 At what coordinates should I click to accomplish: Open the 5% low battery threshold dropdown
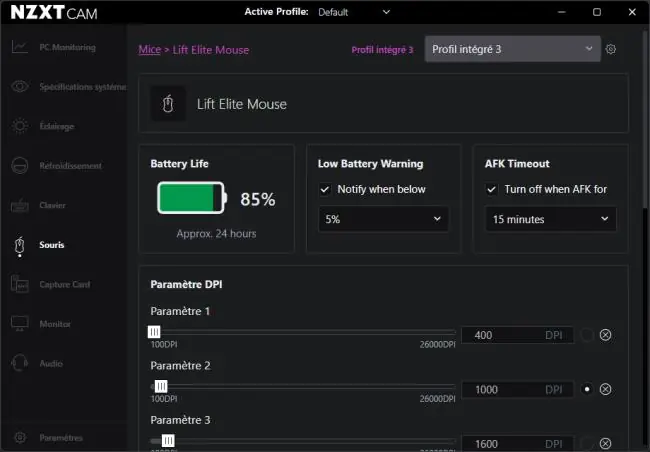pos(383,219)
